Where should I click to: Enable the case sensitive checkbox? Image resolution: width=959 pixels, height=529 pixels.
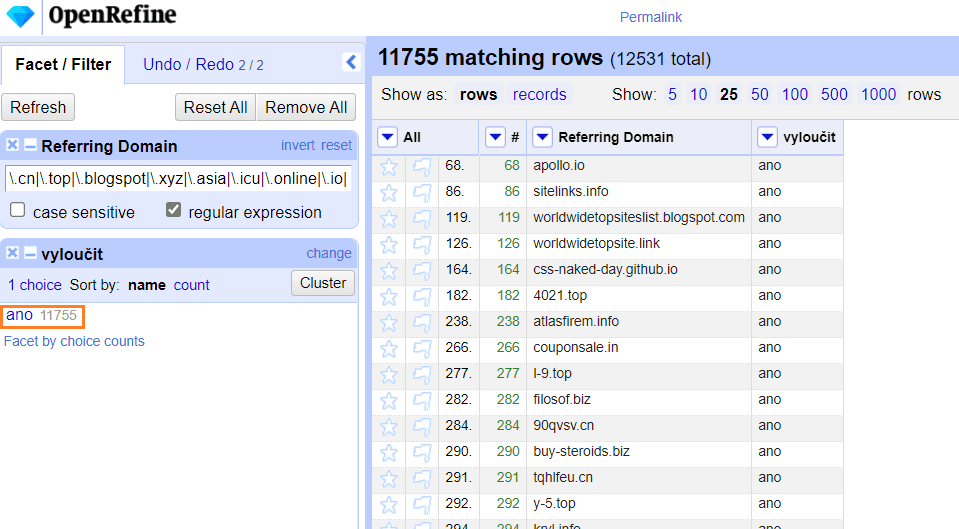point(18,211)
